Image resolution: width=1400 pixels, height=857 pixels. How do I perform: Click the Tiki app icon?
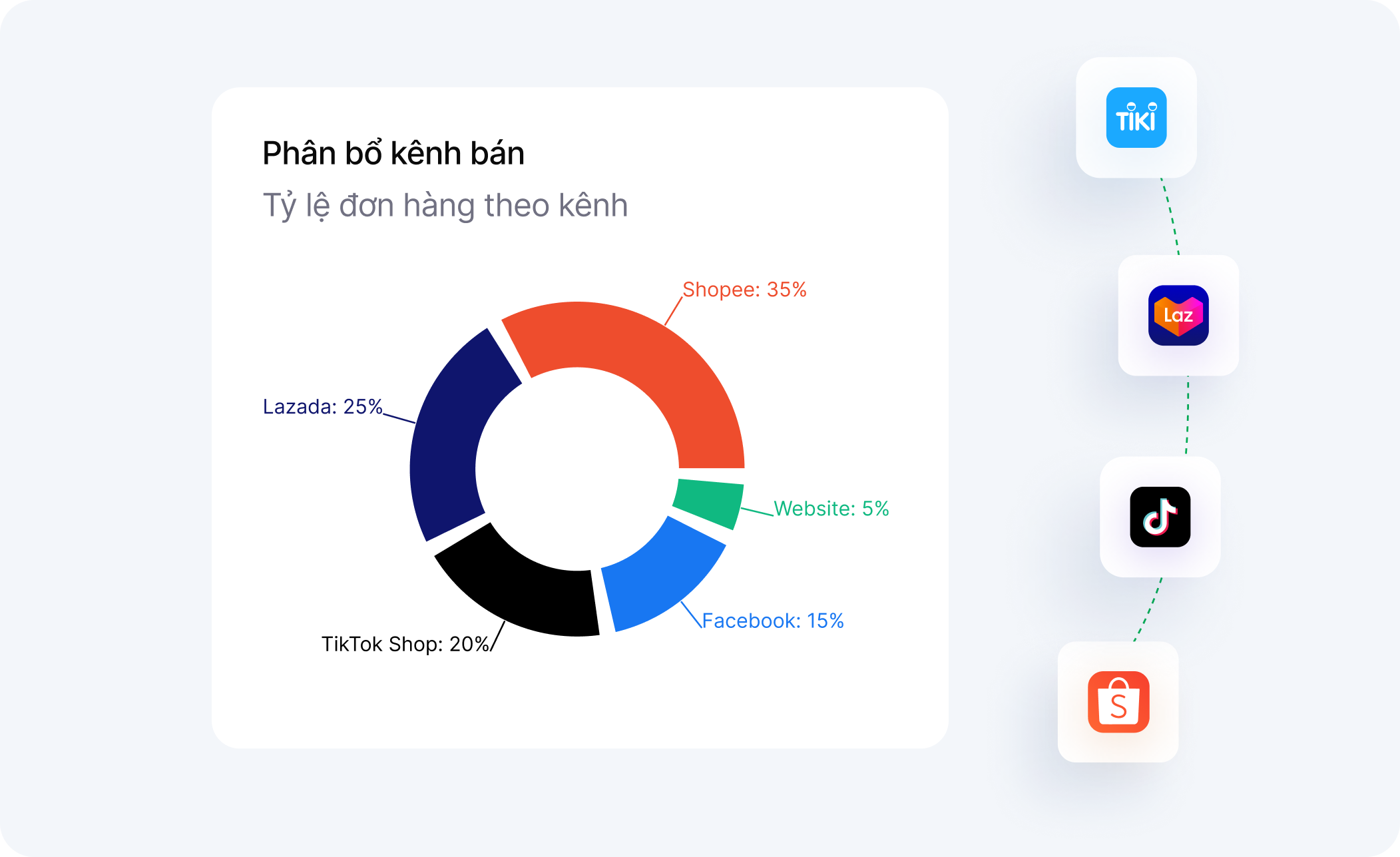tap(1136, 117)
